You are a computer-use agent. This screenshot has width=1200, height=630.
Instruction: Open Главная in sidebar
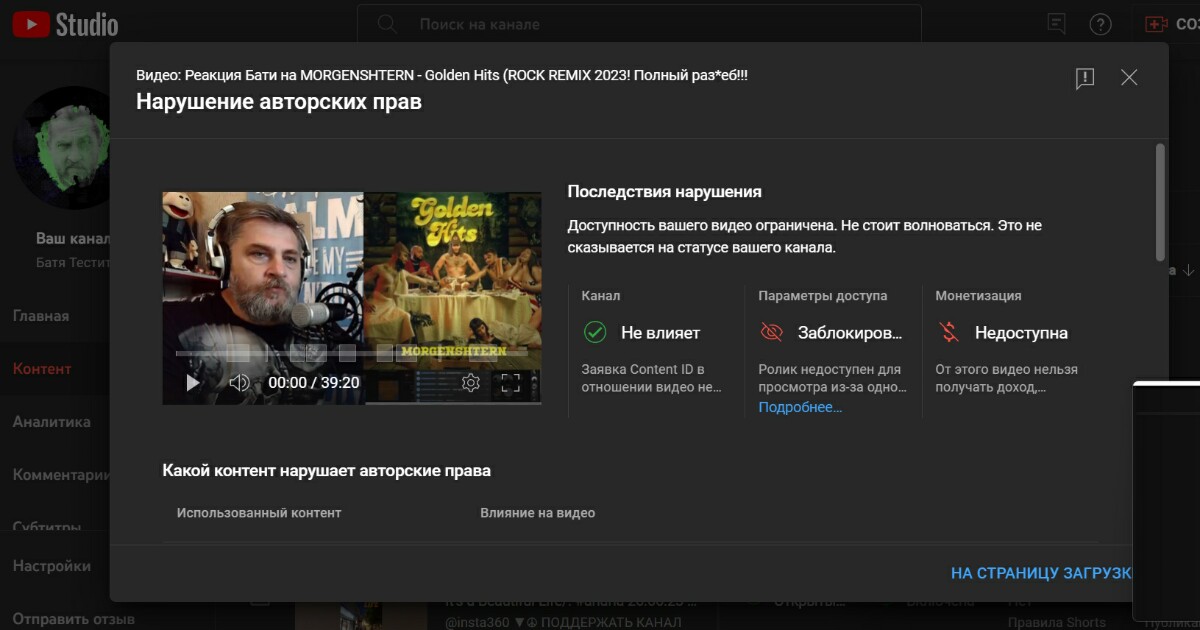pyautogui.click(x=41, y=316)
